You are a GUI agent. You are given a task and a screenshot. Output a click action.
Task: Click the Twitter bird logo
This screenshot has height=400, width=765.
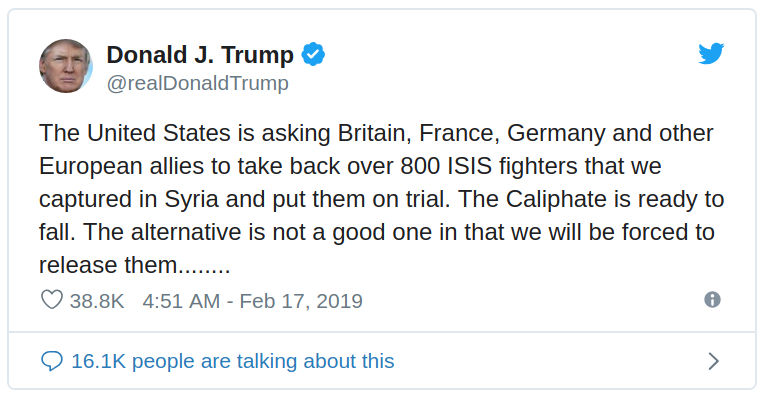(711, 54)
